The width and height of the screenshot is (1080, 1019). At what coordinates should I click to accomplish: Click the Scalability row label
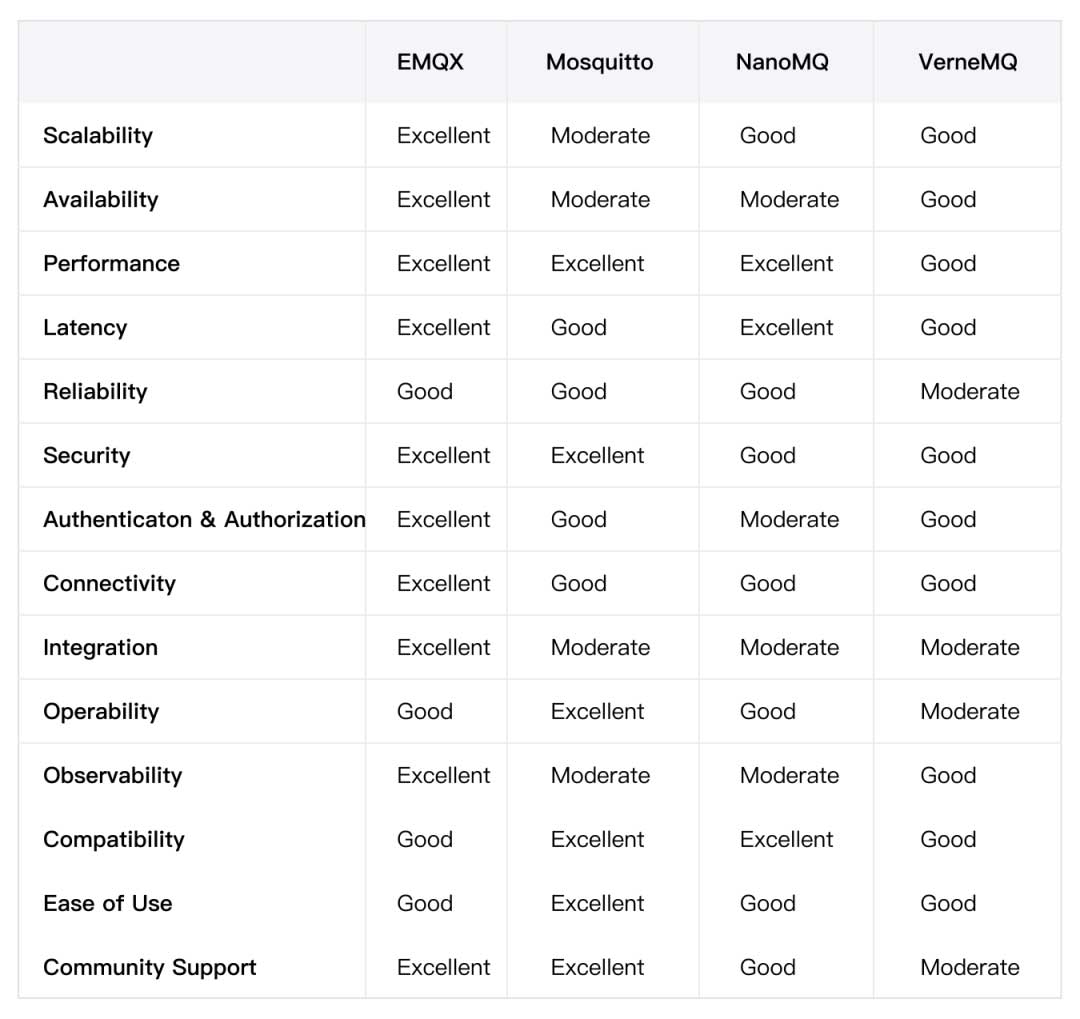click(x=98, y=135)
